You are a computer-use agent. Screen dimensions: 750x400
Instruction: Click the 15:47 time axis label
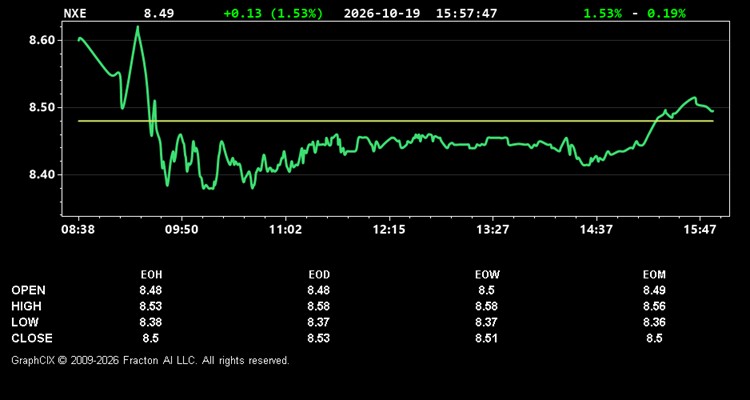(700, 230)
